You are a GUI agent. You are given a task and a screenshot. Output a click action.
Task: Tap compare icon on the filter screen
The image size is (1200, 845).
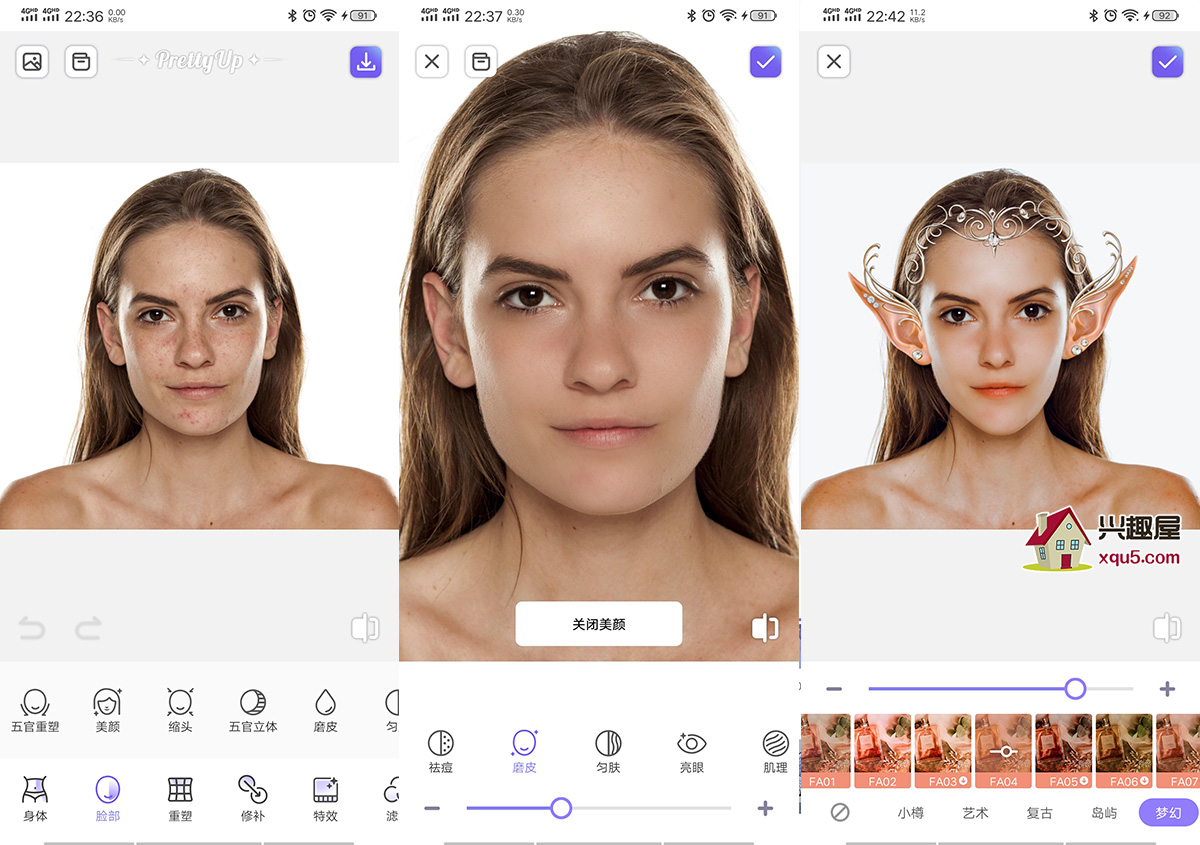1166,628
